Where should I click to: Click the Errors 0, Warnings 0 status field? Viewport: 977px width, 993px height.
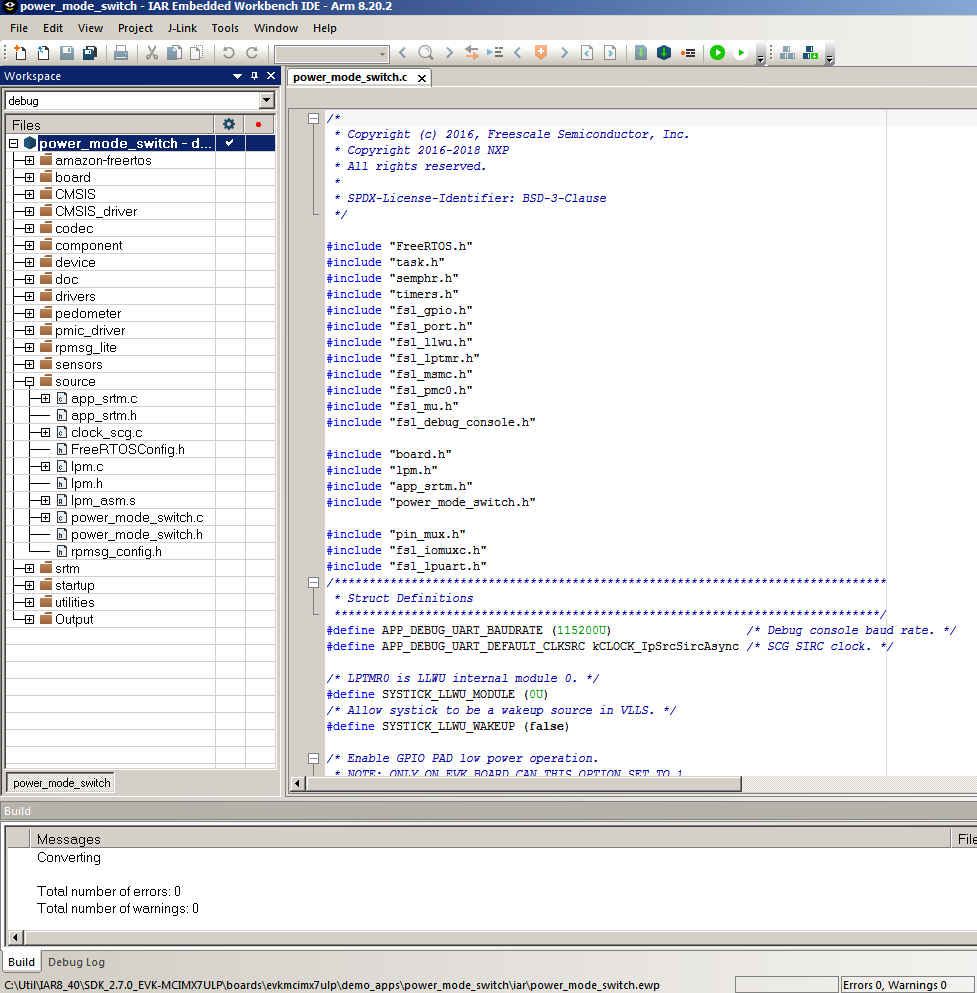[x=906, y=985]
